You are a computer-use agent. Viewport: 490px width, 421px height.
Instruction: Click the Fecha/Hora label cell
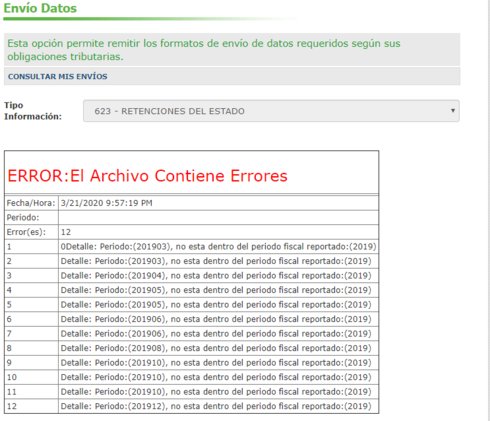point(31,203)
